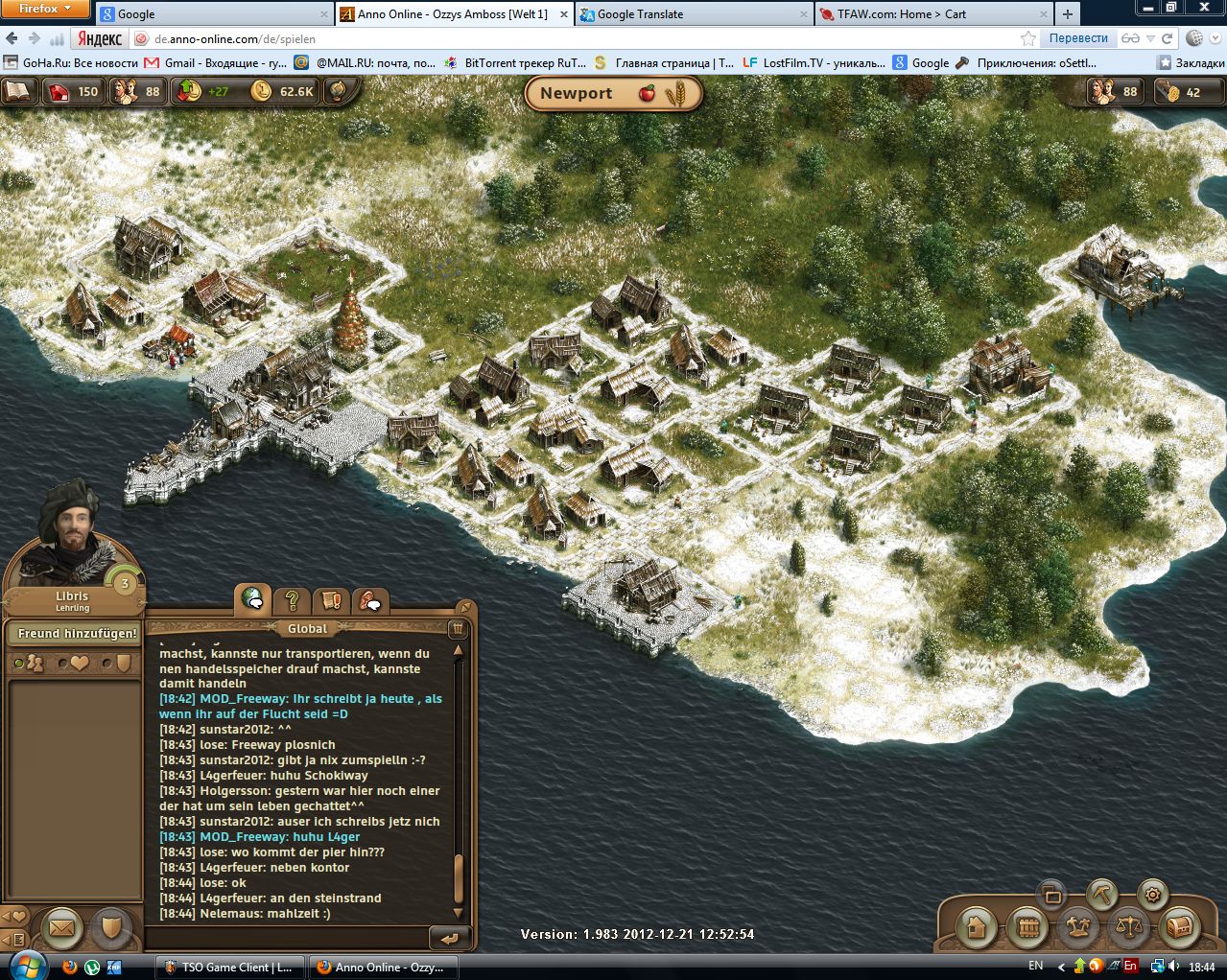Screen dimensions: 1227x980
Task: Select the guild shield filter radio
Action: [x=107, y=663]
